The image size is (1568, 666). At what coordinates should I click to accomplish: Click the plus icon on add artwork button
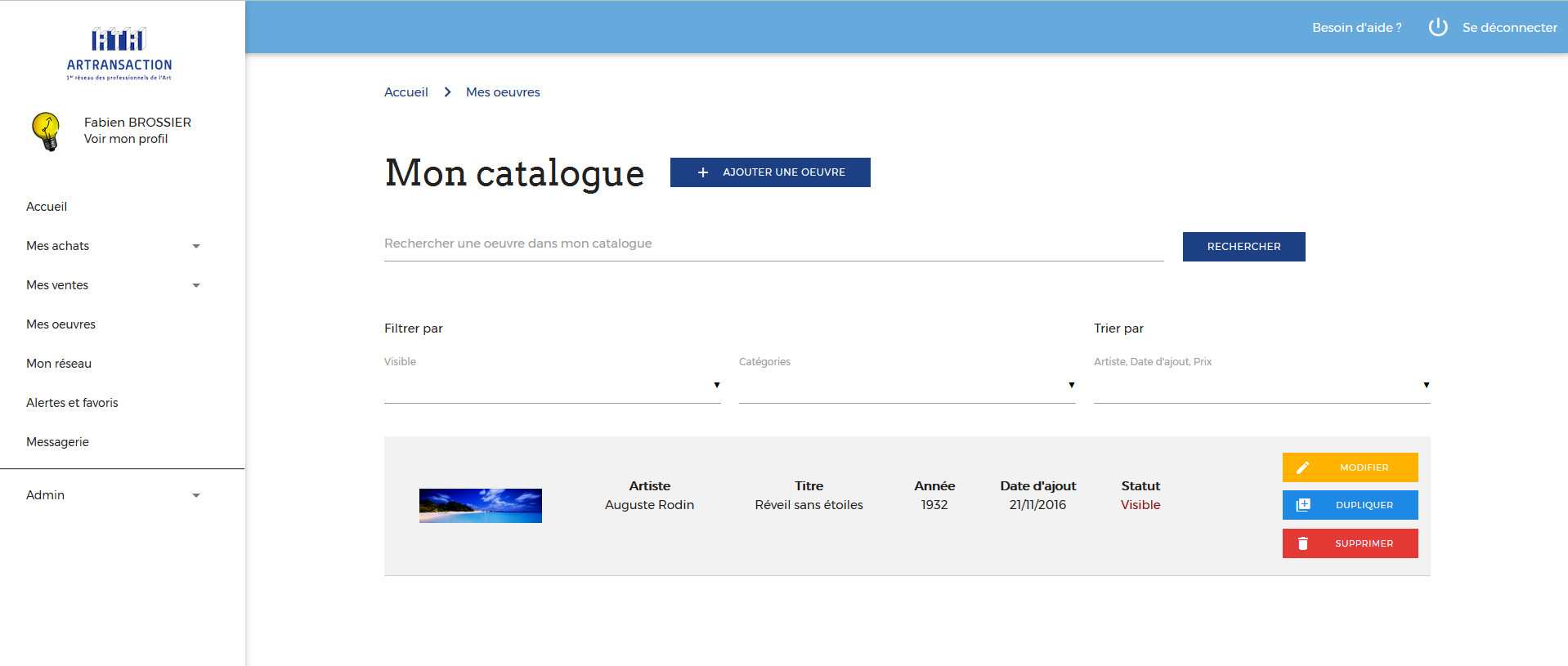702,172
